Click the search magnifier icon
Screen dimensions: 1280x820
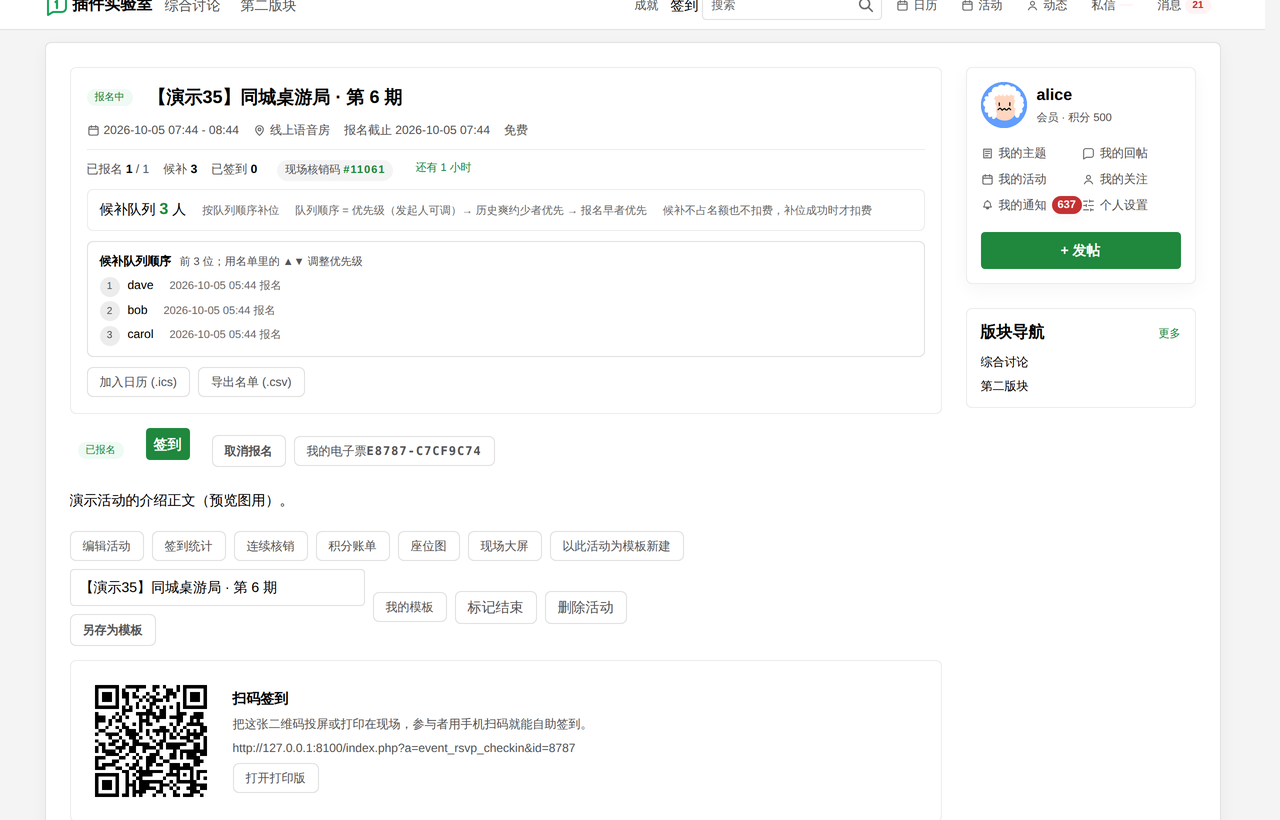[x=865, y=6]
